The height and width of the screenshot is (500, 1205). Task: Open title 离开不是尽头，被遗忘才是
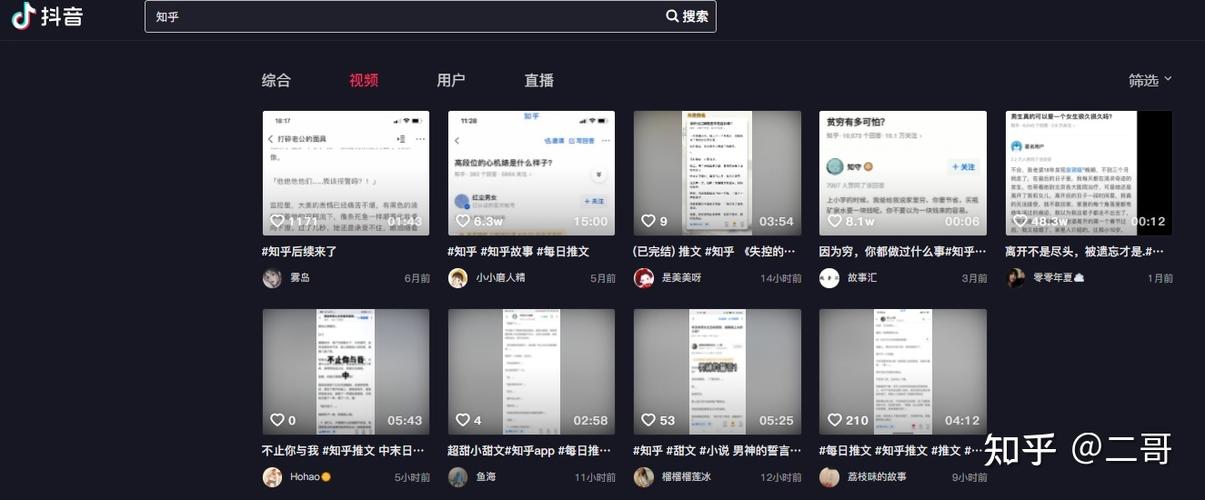coord(1085,251)
